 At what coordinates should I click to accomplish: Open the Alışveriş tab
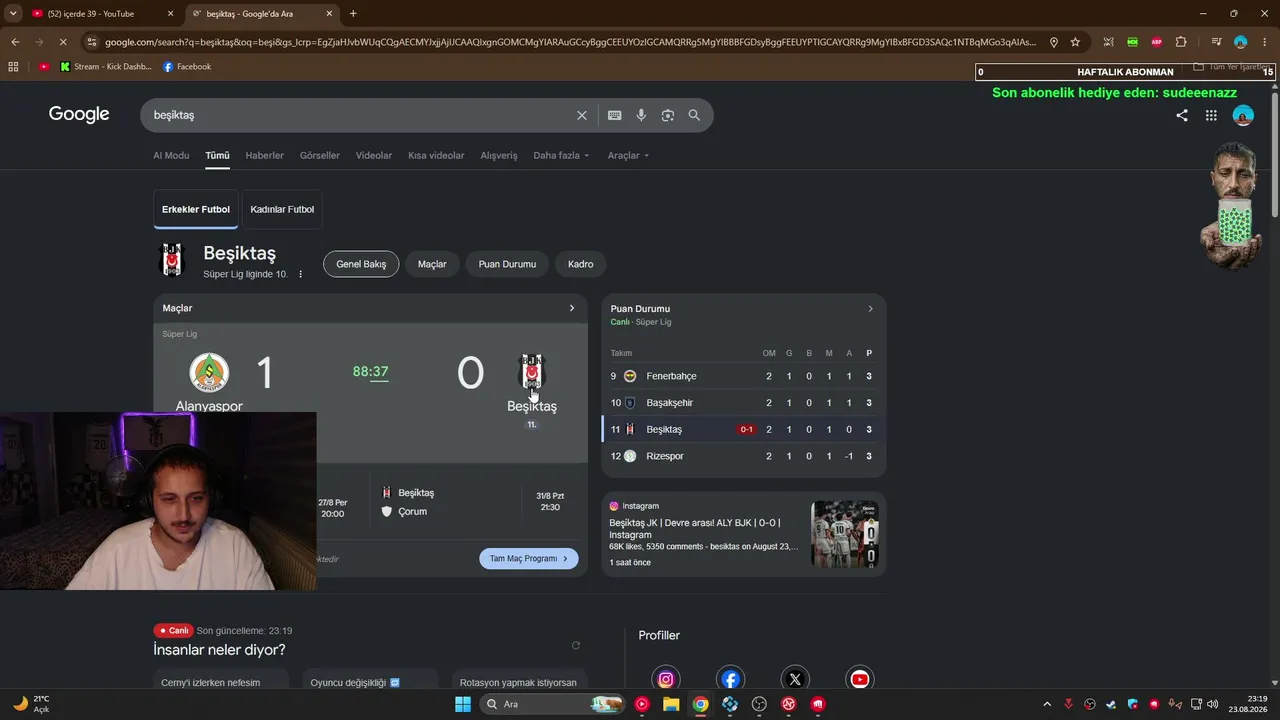[x=499, y=155]
